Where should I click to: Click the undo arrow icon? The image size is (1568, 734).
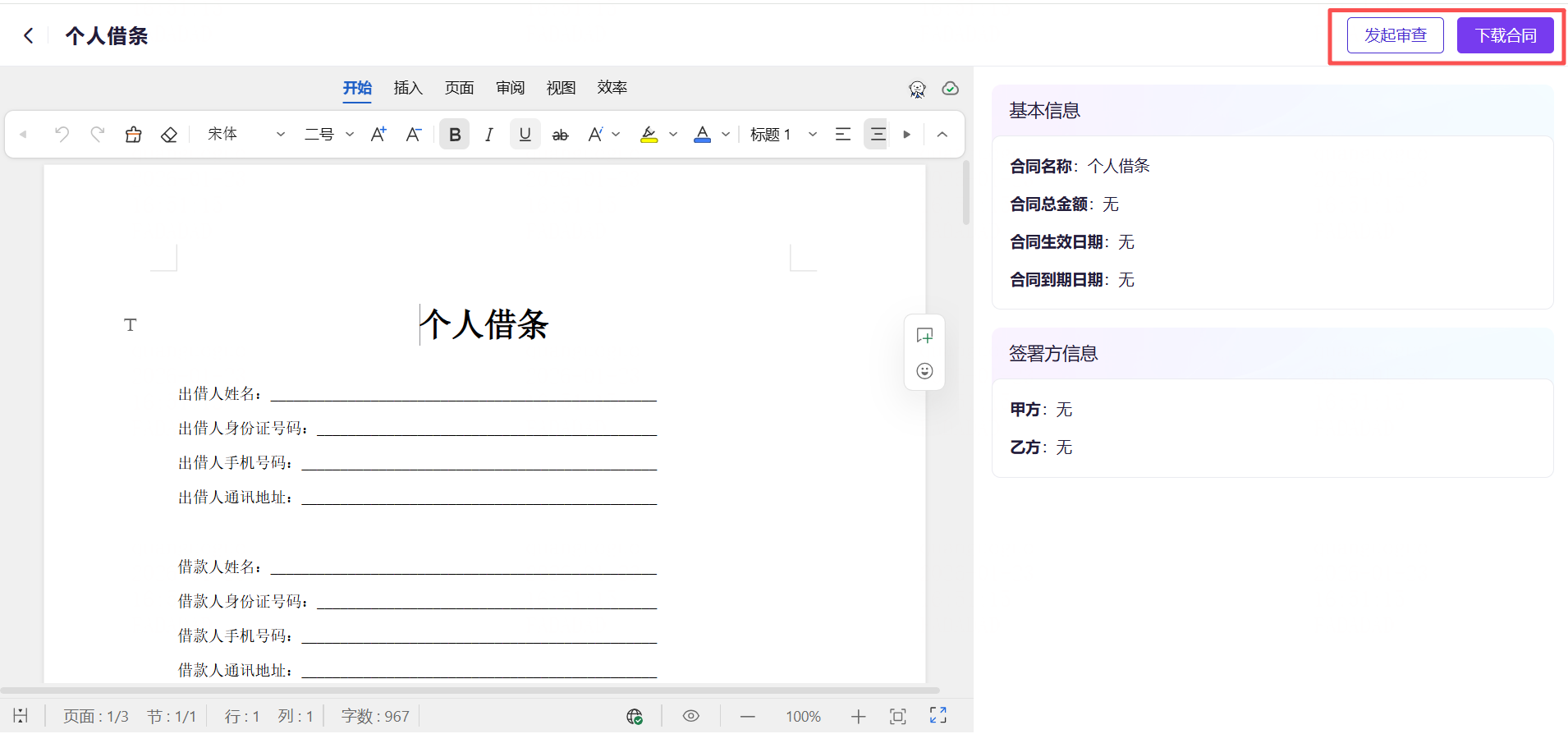click(62, 135)
